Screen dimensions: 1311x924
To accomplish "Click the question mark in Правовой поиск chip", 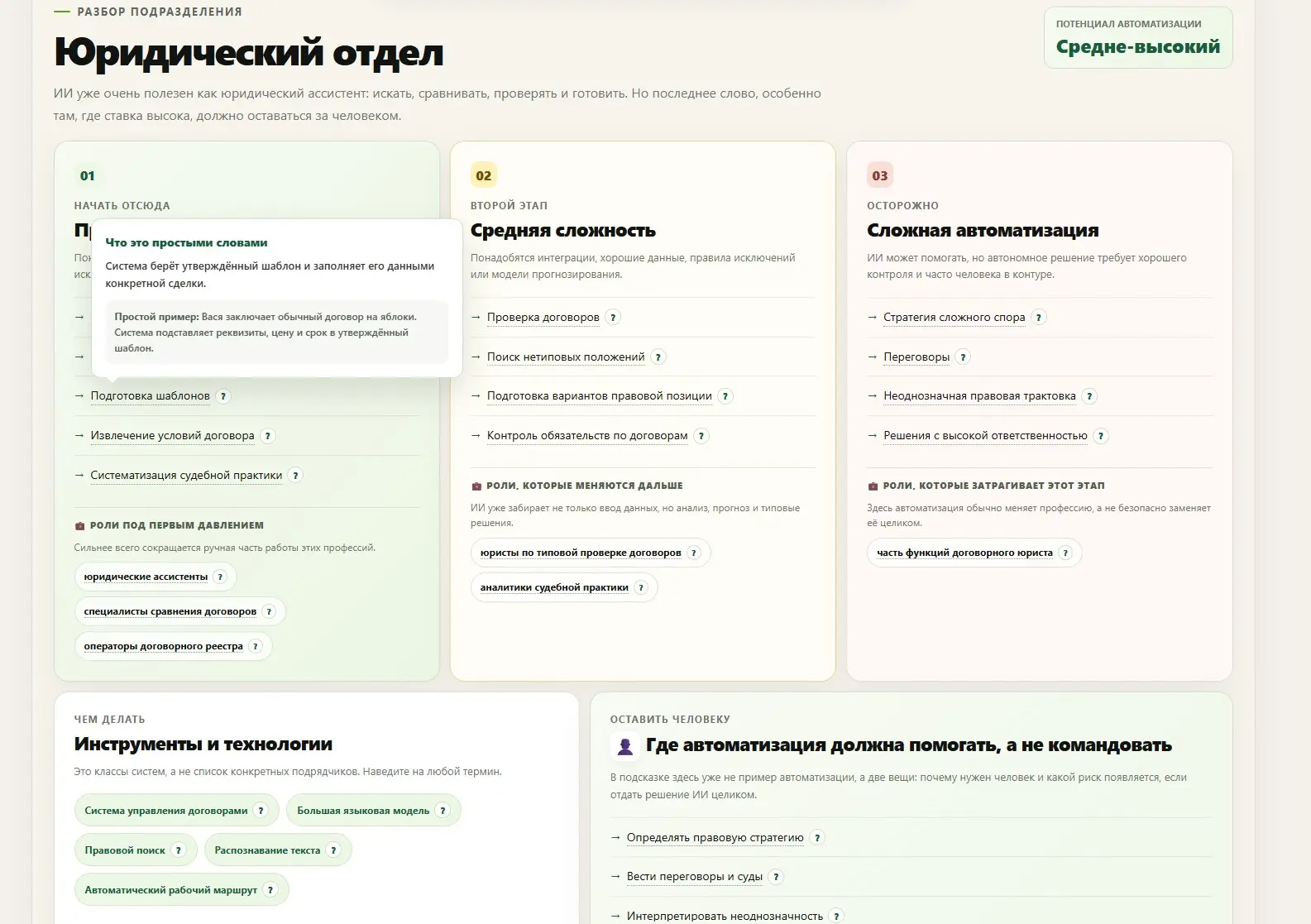I will [179, 850].
